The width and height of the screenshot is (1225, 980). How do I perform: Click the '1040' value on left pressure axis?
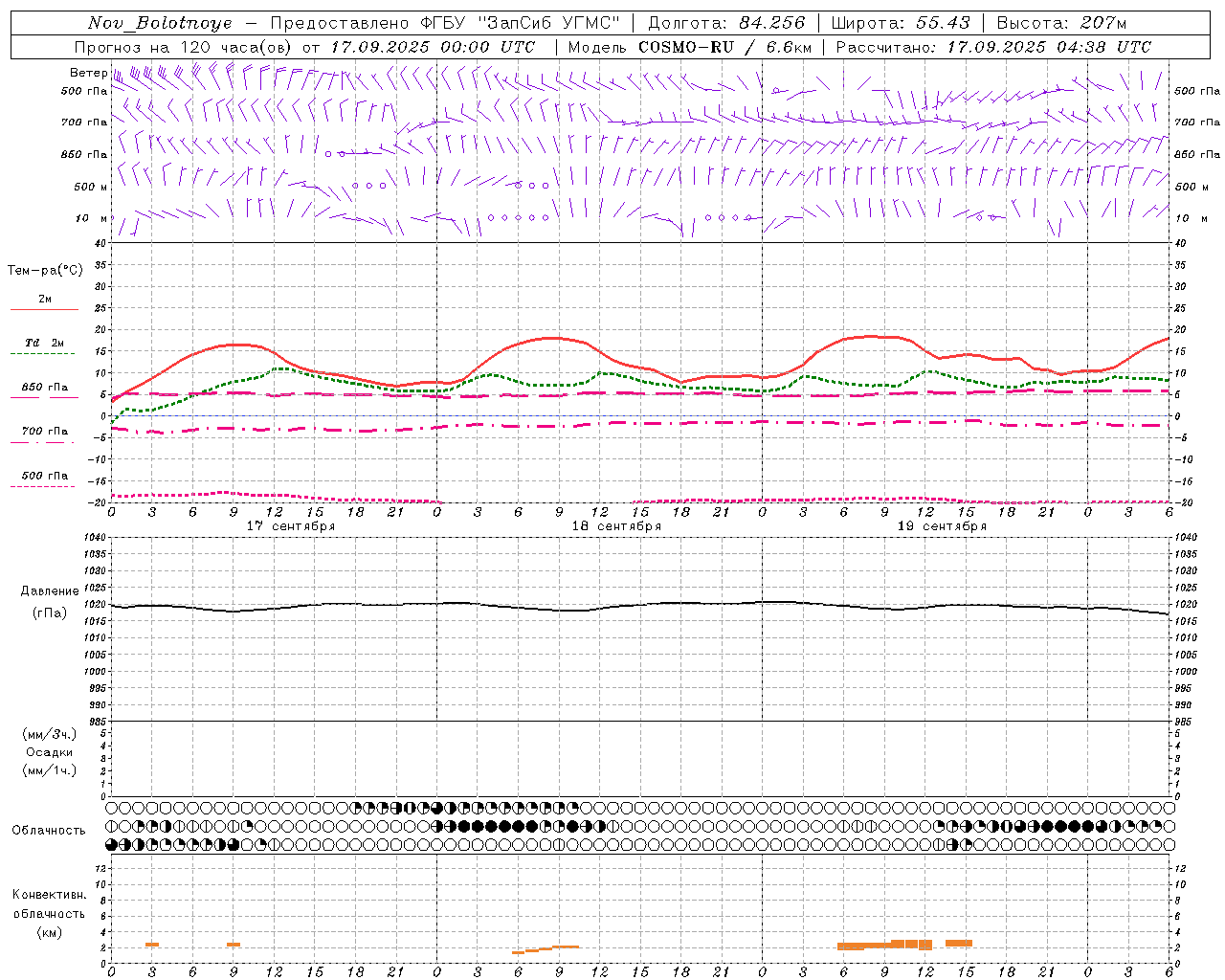pyautogui.click(x=96, y=538)
